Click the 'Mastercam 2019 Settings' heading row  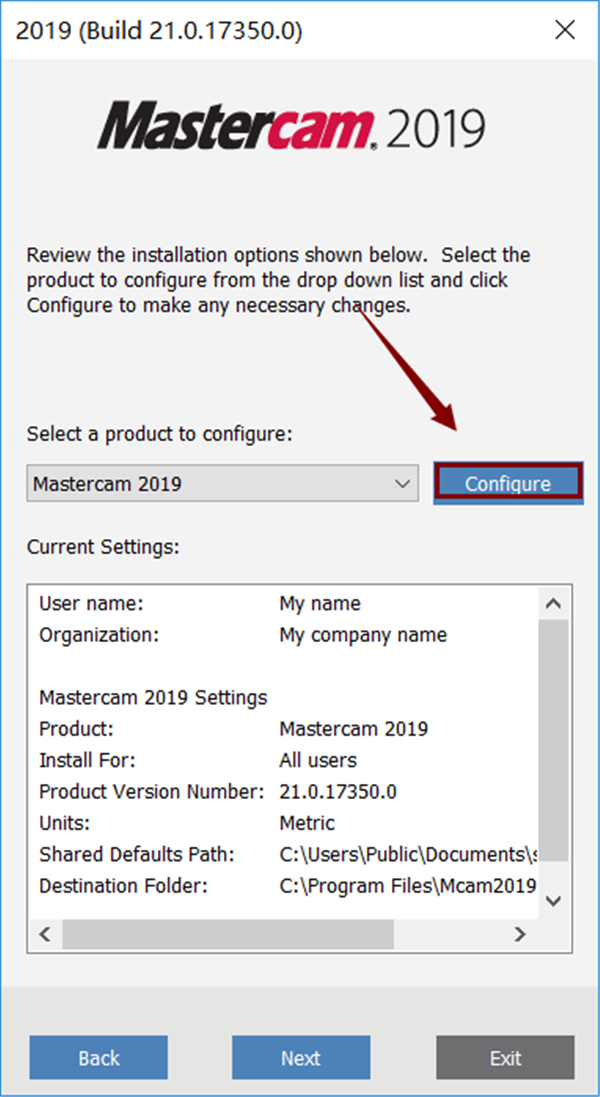pos(153,698)
